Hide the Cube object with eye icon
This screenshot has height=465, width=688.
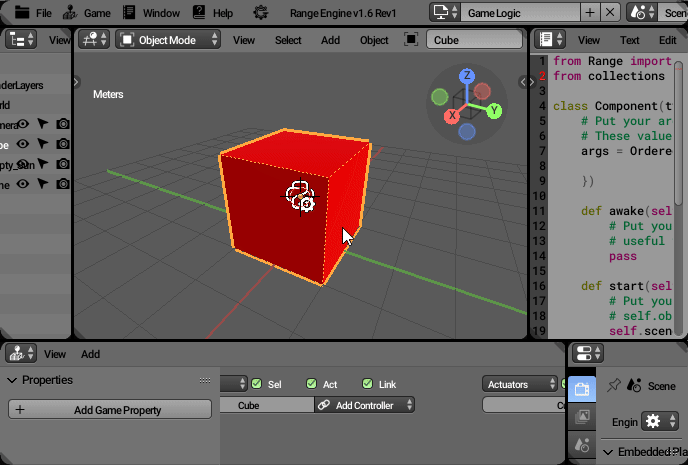pyautogui.click(x=24, y=144)
